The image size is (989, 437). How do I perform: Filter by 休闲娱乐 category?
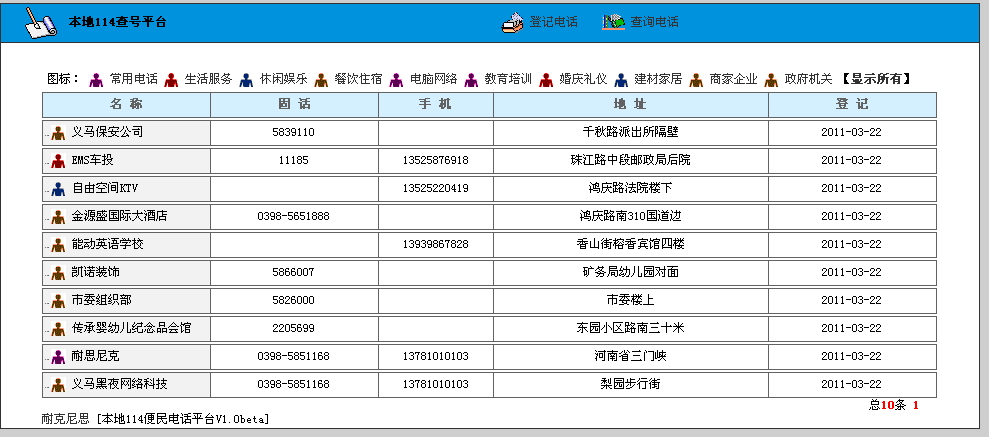(283, 79)
